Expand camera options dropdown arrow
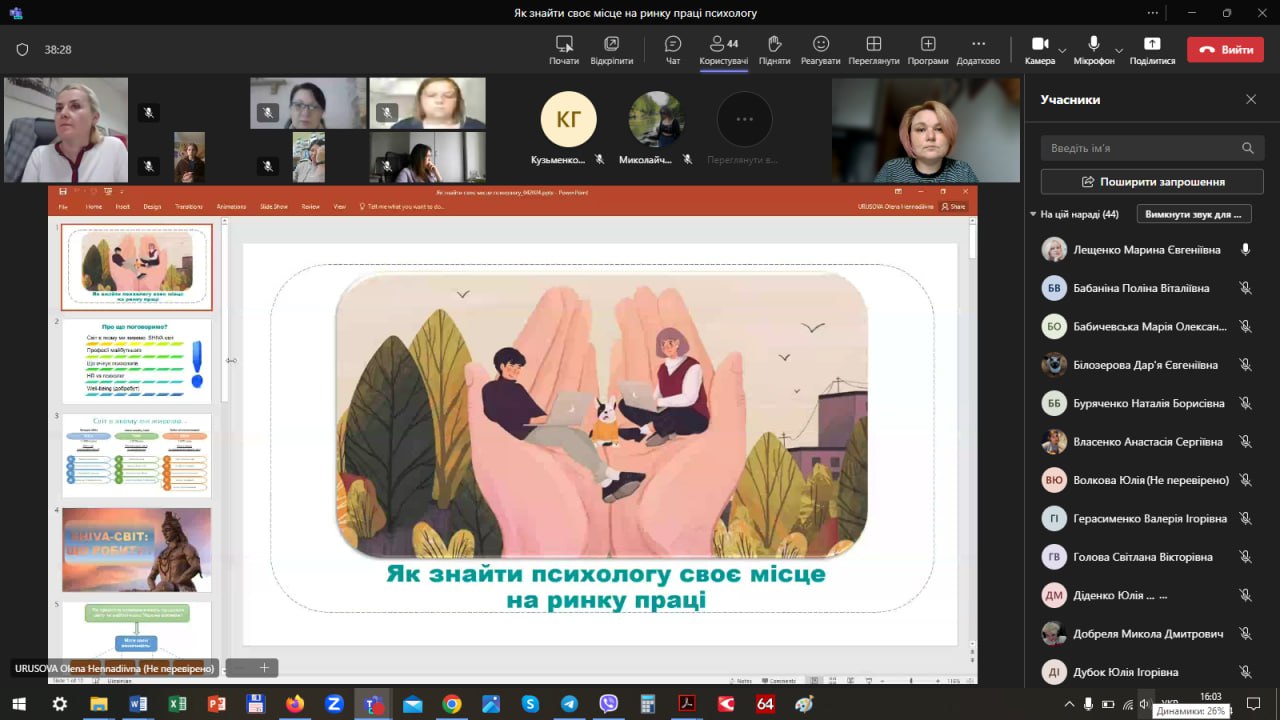1280x720 pixels. [x=1062, y=50]
